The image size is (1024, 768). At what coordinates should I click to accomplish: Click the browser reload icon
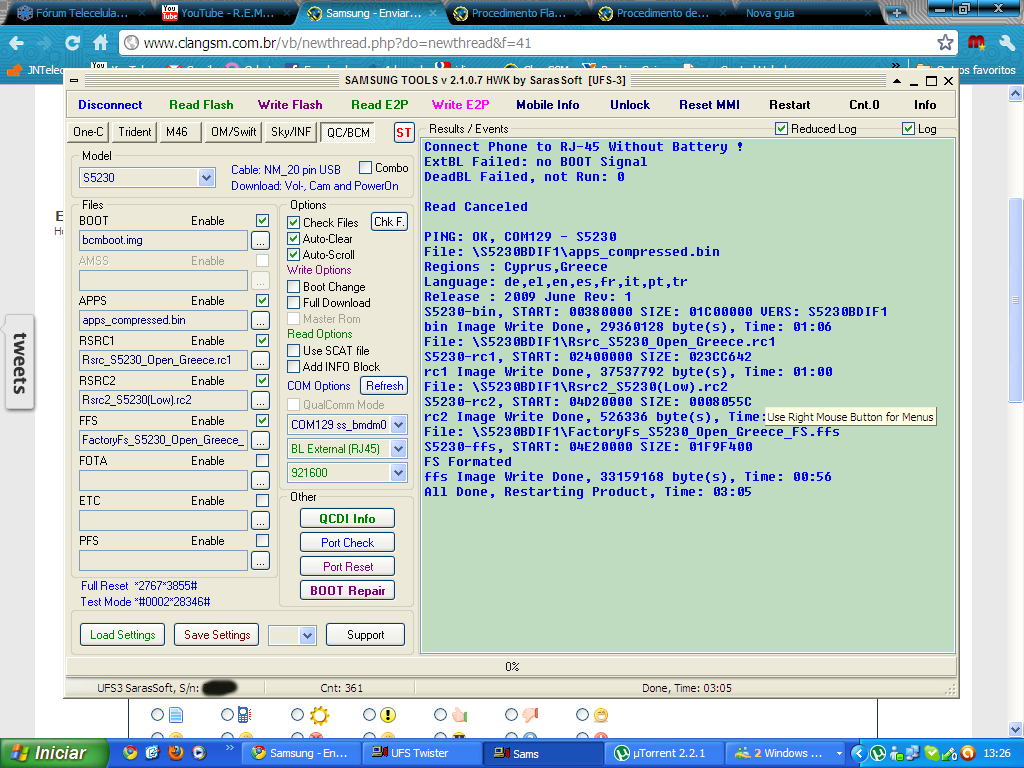pos(72,43)
